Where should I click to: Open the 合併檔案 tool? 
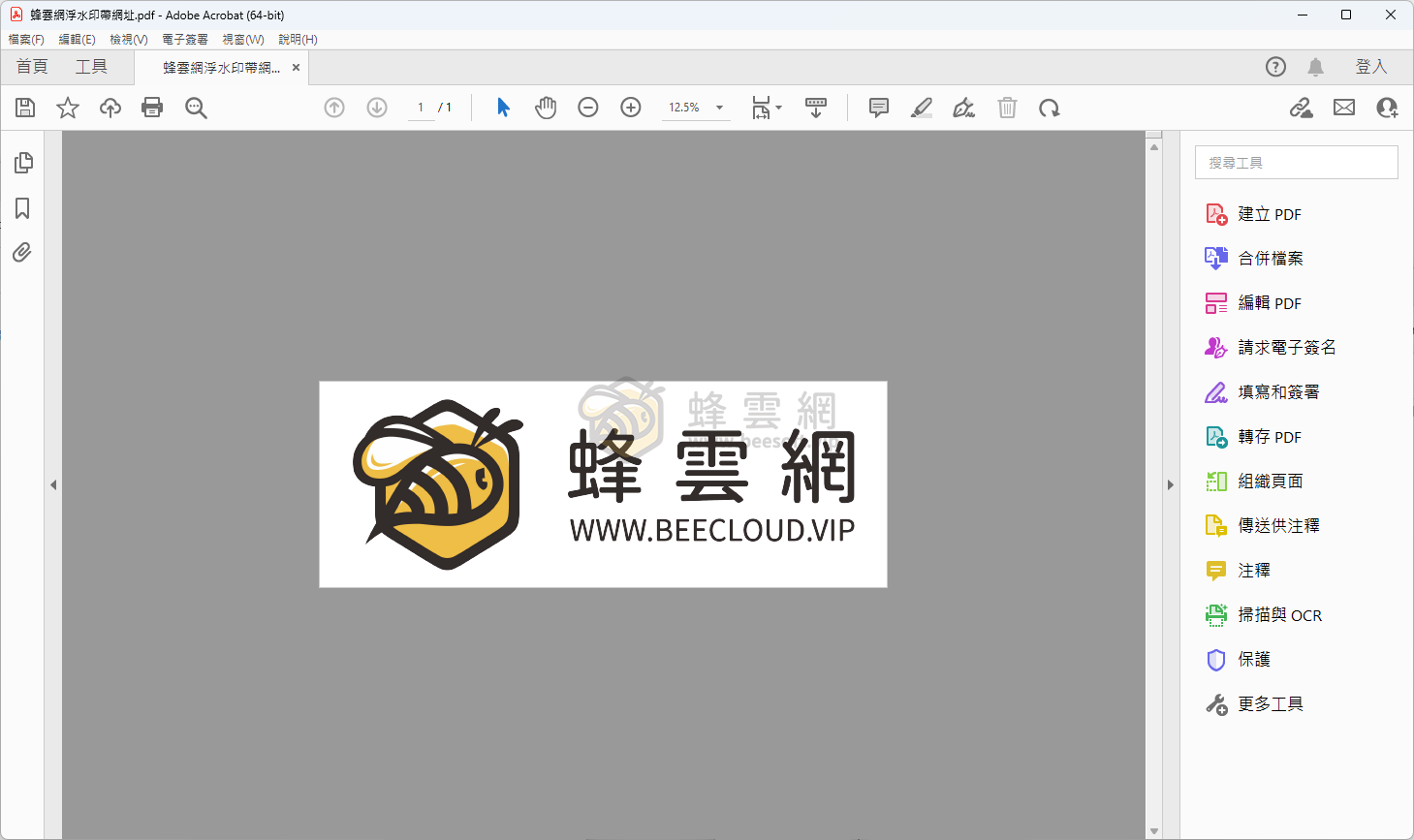pyautogui.click(x=1254, y=259)
